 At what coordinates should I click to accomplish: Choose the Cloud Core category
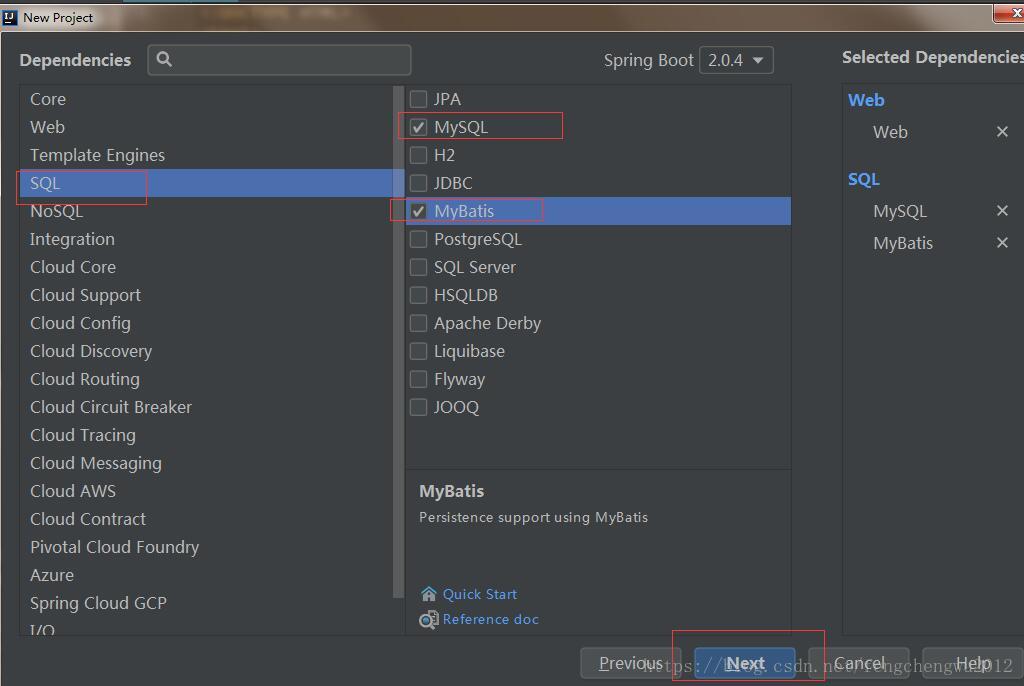pos(206,267)
